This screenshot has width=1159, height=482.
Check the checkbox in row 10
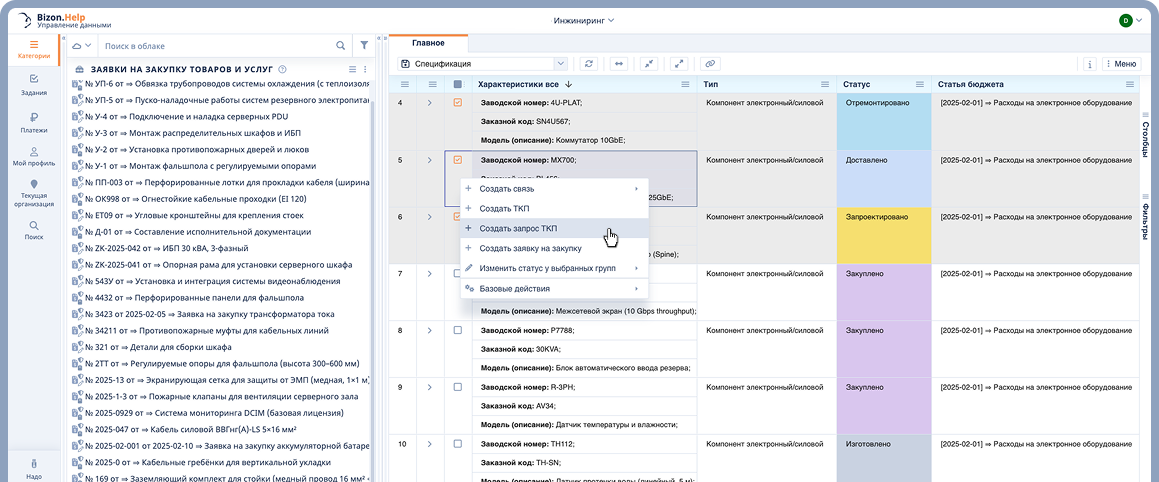coord(458,444)
